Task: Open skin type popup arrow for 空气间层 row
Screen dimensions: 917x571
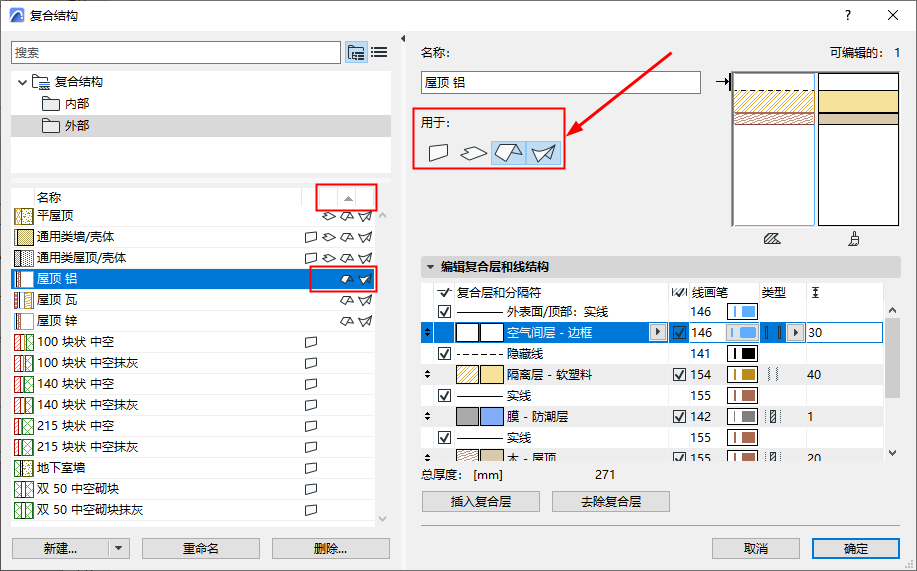Action: 795,332
